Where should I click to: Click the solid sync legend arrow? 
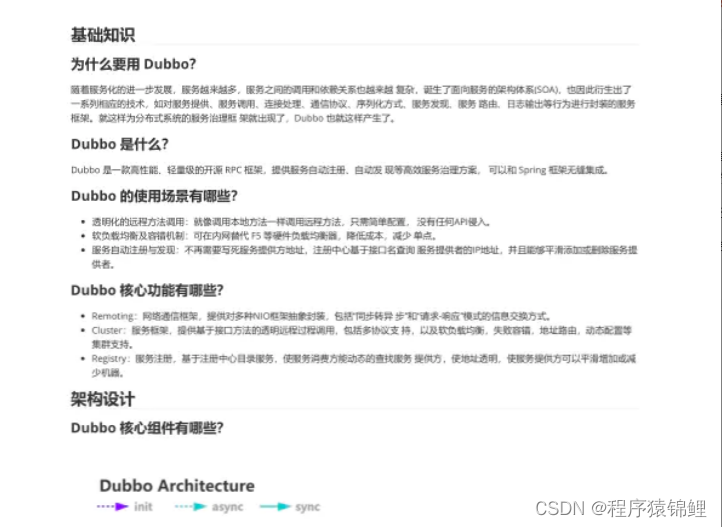pyautogui.click(x=275, y=506)
